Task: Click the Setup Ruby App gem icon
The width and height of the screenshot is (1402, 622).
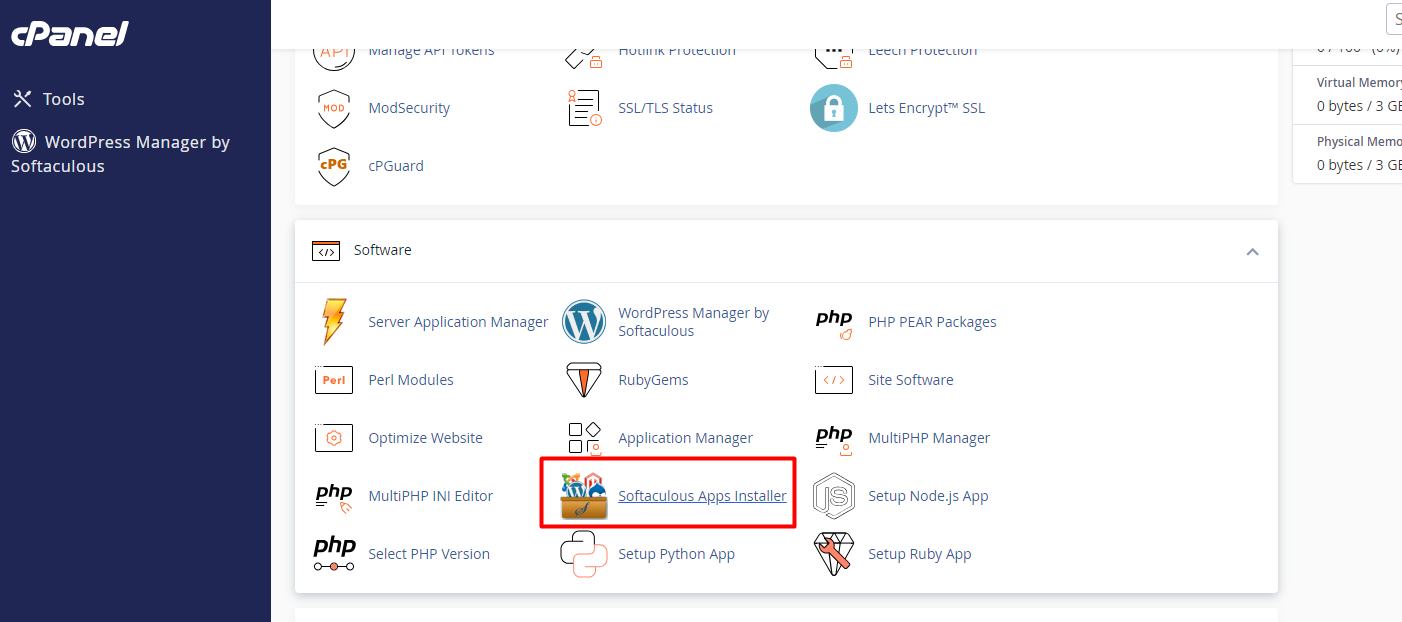Action: tap(834, 554)
